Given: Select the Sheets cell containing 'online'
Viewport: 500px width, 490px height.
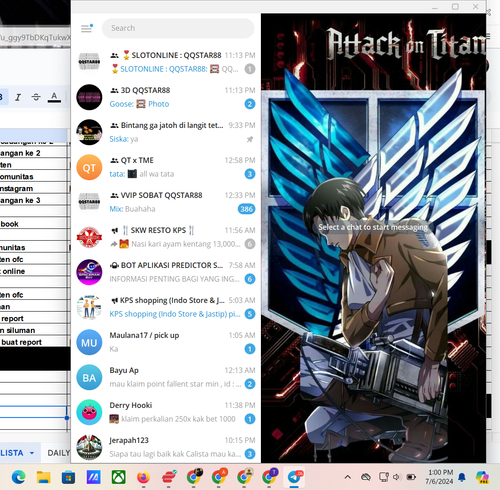Looking at the screenshot, I should (x=34, y=271).
